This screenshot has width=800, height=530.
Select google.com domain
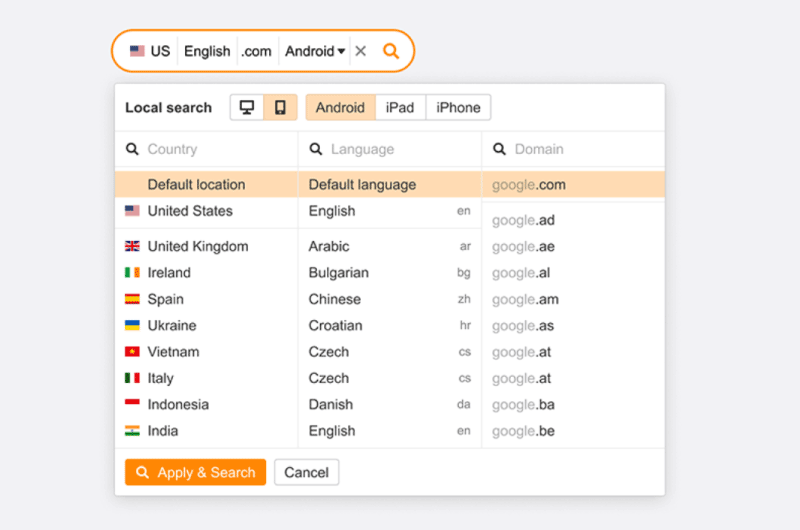pos(573,184)
